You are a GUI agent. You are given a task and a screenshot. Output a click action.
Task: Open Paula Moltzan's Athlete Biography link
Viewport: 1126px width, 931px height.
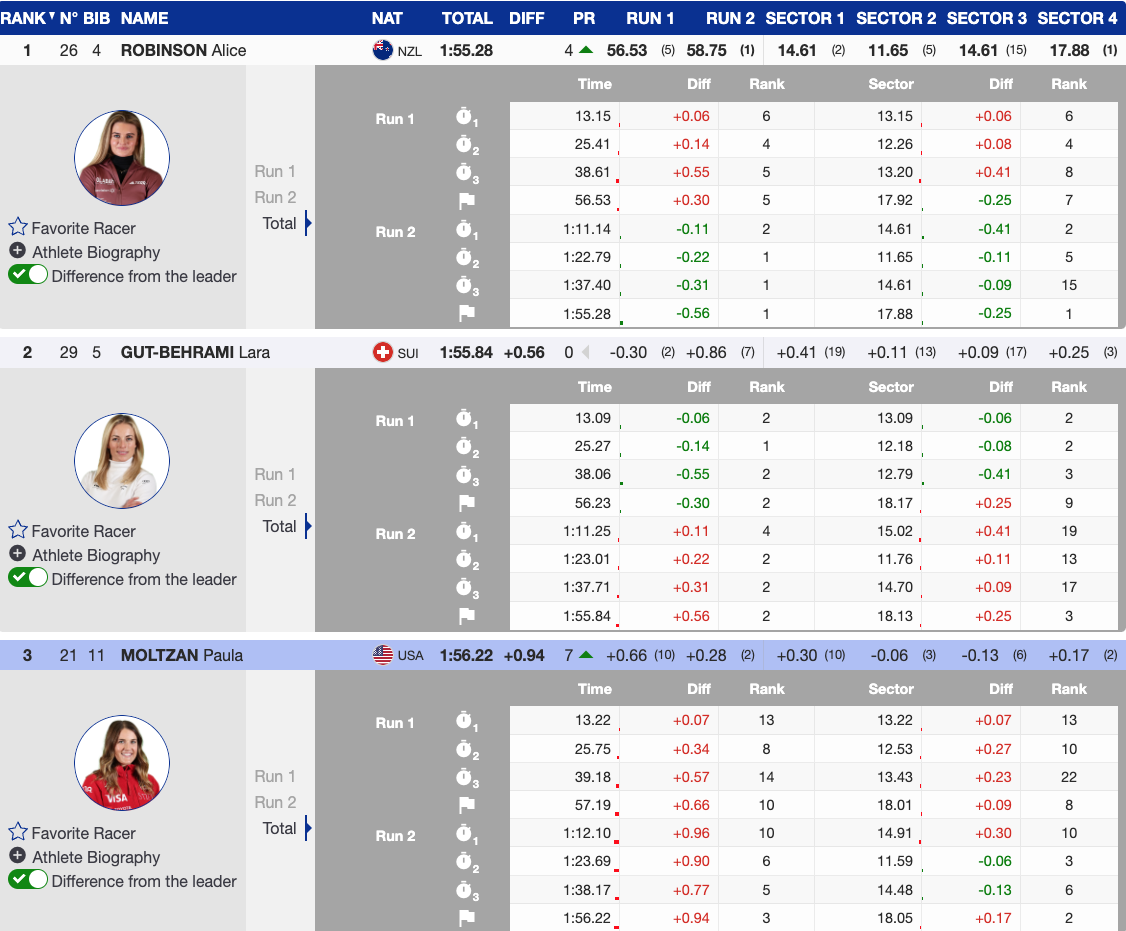click(x=96, y=857)
